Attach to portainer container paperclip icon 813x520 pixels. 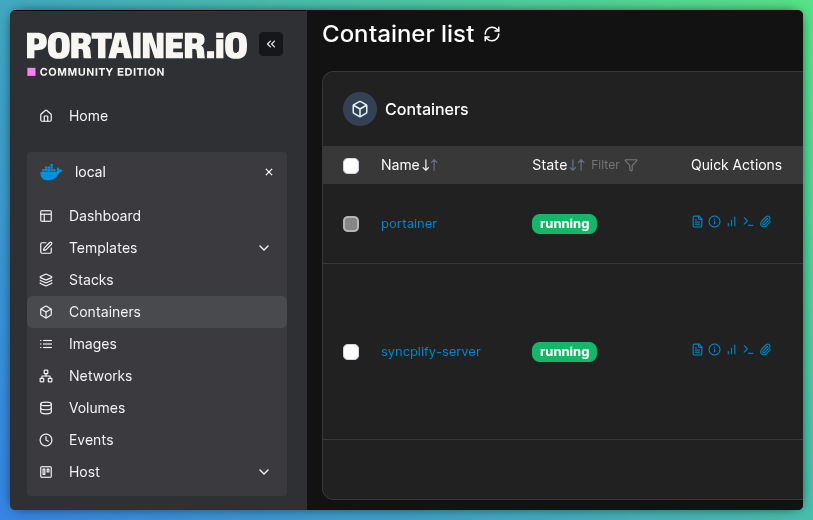(x=765, y=222)
